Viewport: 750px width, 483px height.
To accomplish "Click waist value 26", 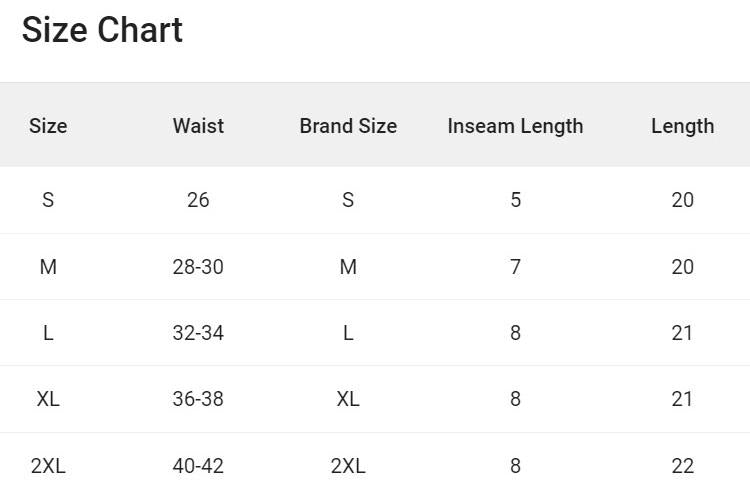I will [198, 200].
